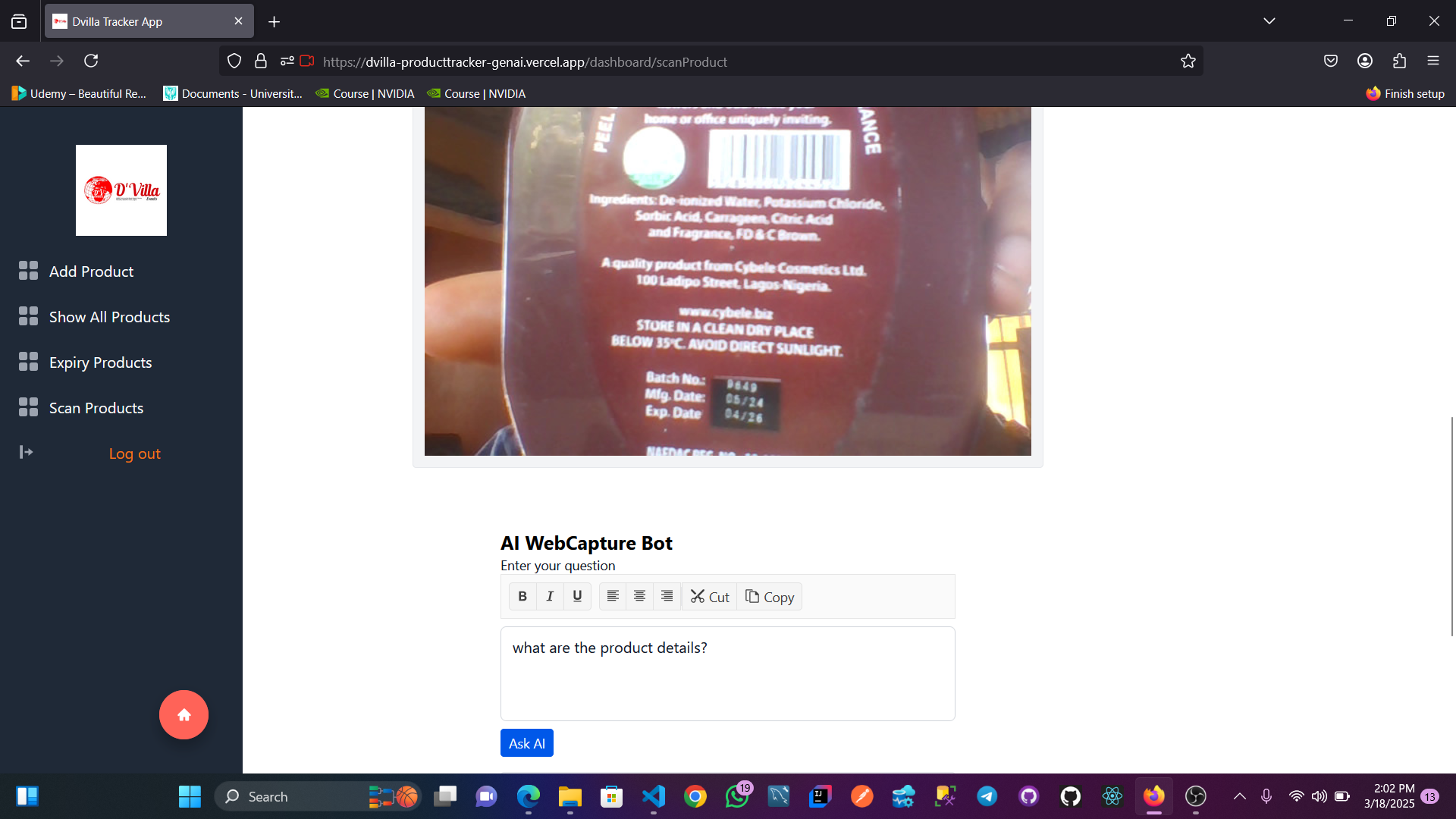Open the Windows Start menu
The width and height of the screenshot is (1456, 819).
pyautogui.click(x=190, y=796)
